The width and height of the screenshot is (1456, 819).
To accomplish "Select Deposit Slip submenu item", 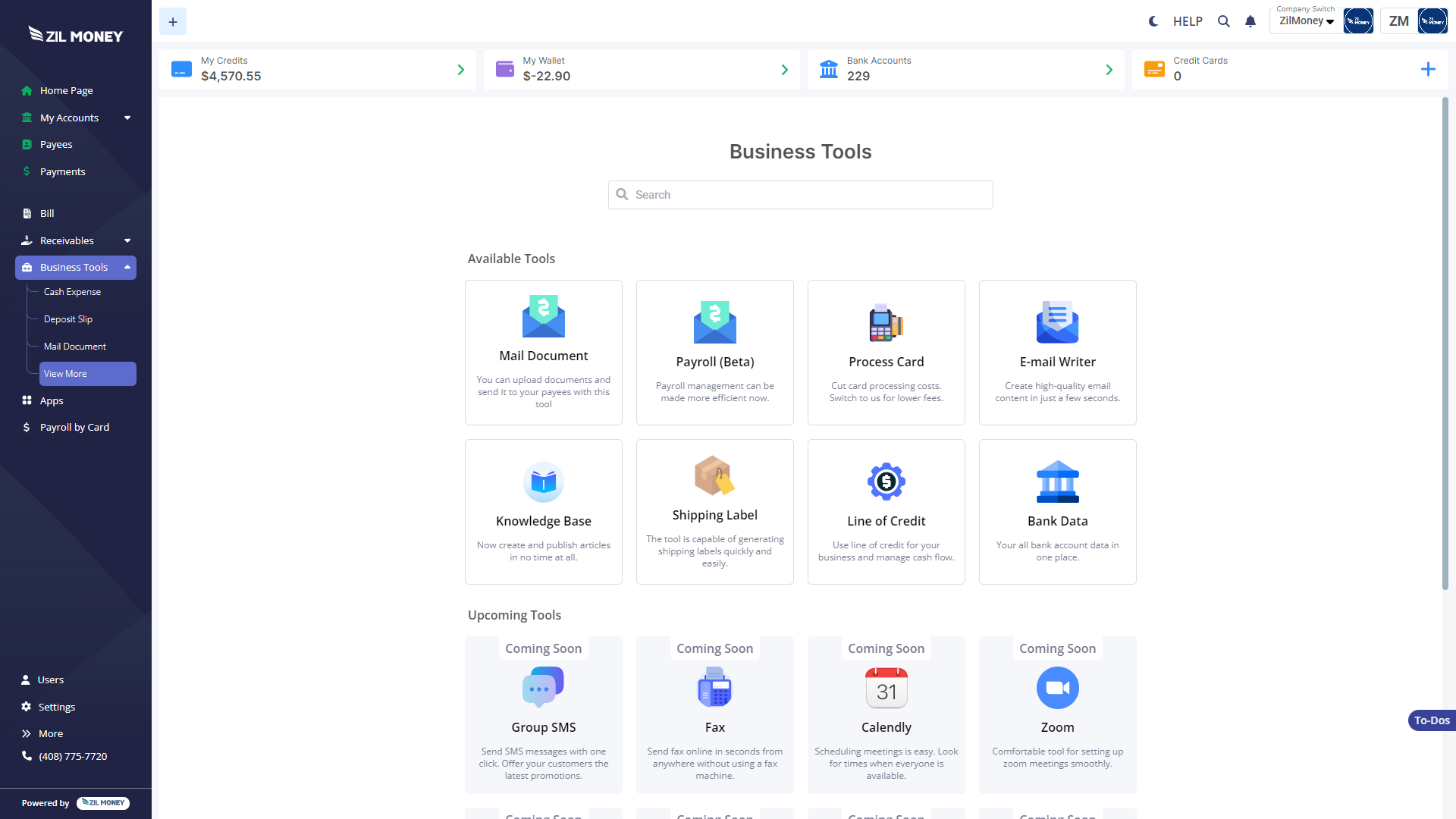I will 68,319.
